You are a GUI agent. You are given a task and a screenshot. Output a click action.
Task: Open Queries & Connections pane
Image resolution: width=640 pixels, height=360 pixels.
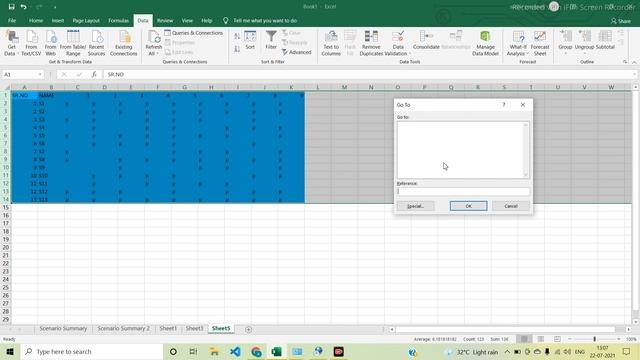[x=194, y=33]
